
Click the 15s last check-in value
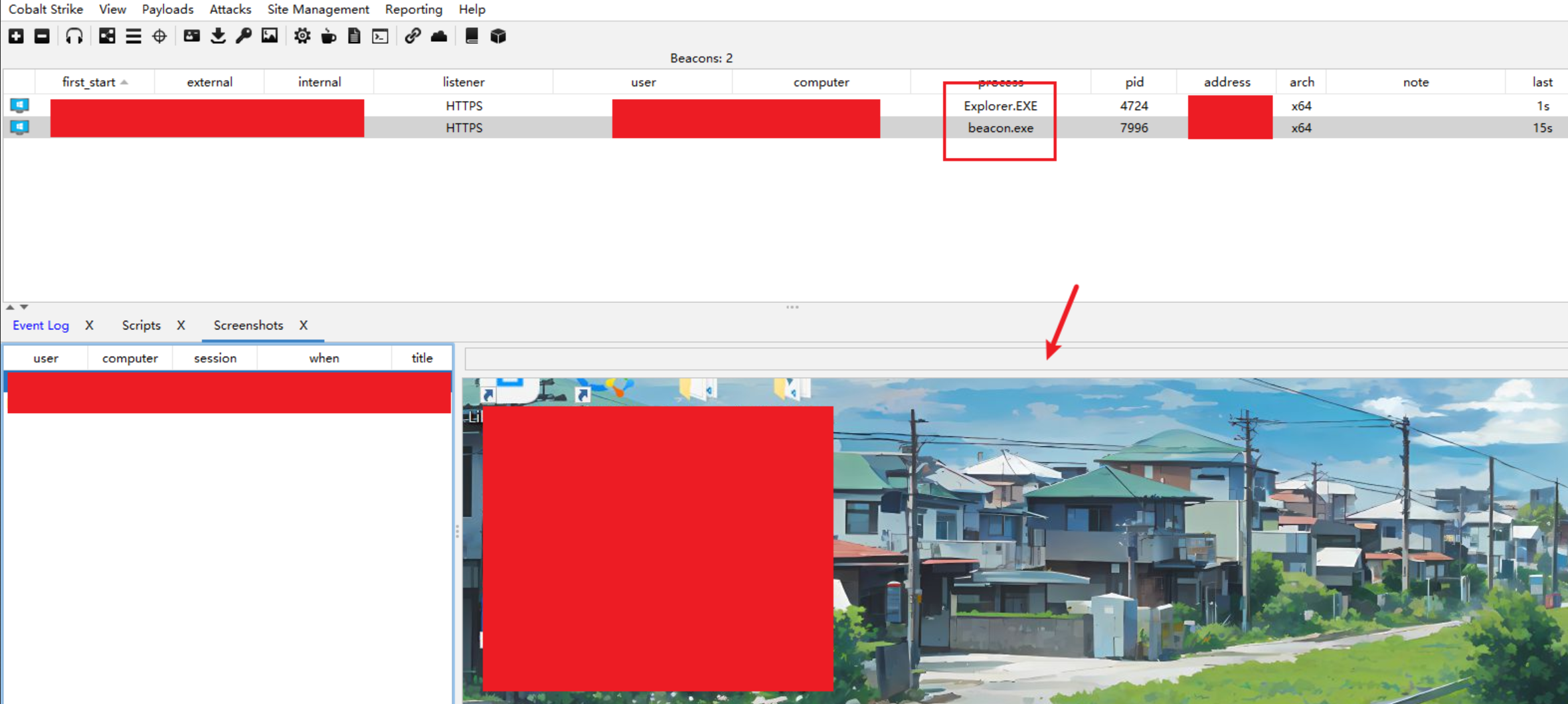click(x=1542, y=128)
